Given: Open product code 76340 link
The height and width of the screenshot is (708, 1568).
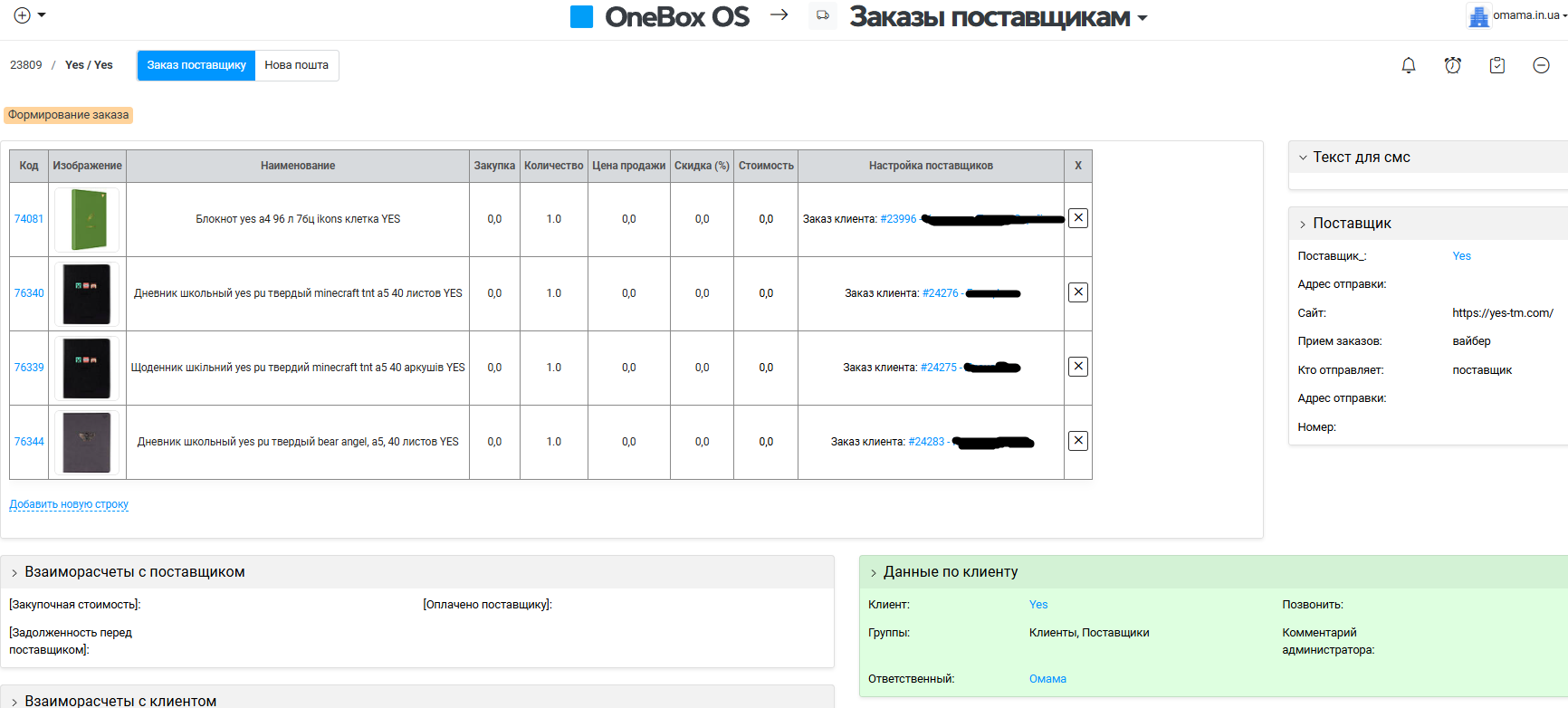Looking at the screenshot, I should [29, 293].
